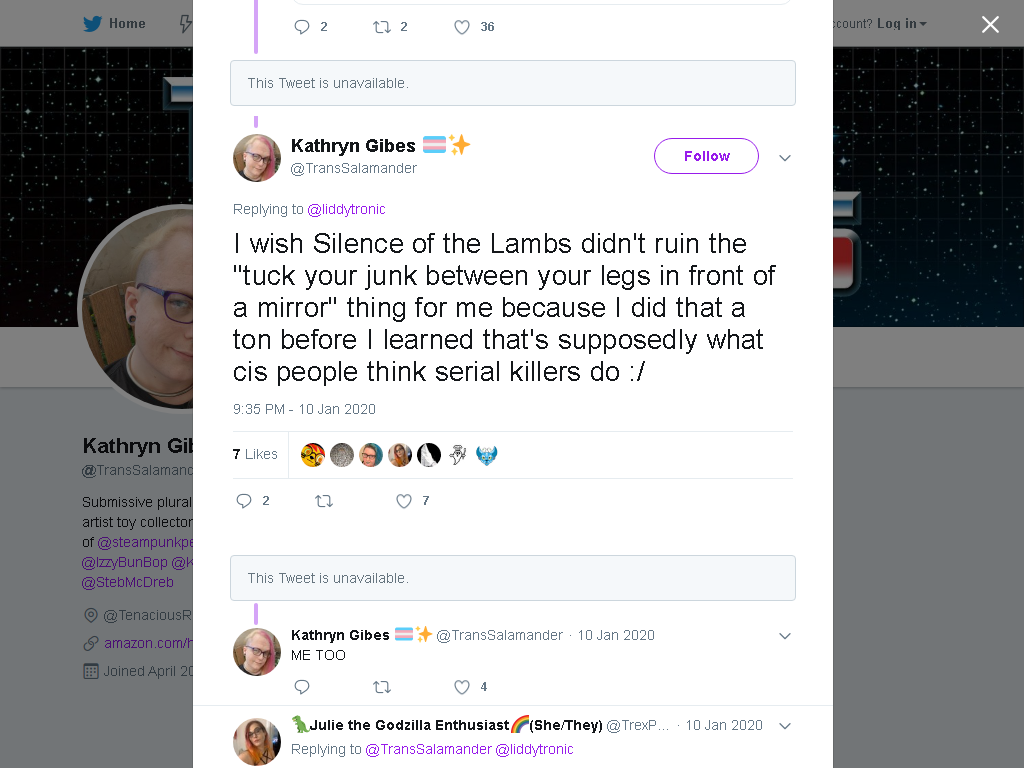The height and width of the screenshot is (768, 1024).
Task: Expand options chevron on 'ME TOO' tweet
Action: click(x=785, y=635)
